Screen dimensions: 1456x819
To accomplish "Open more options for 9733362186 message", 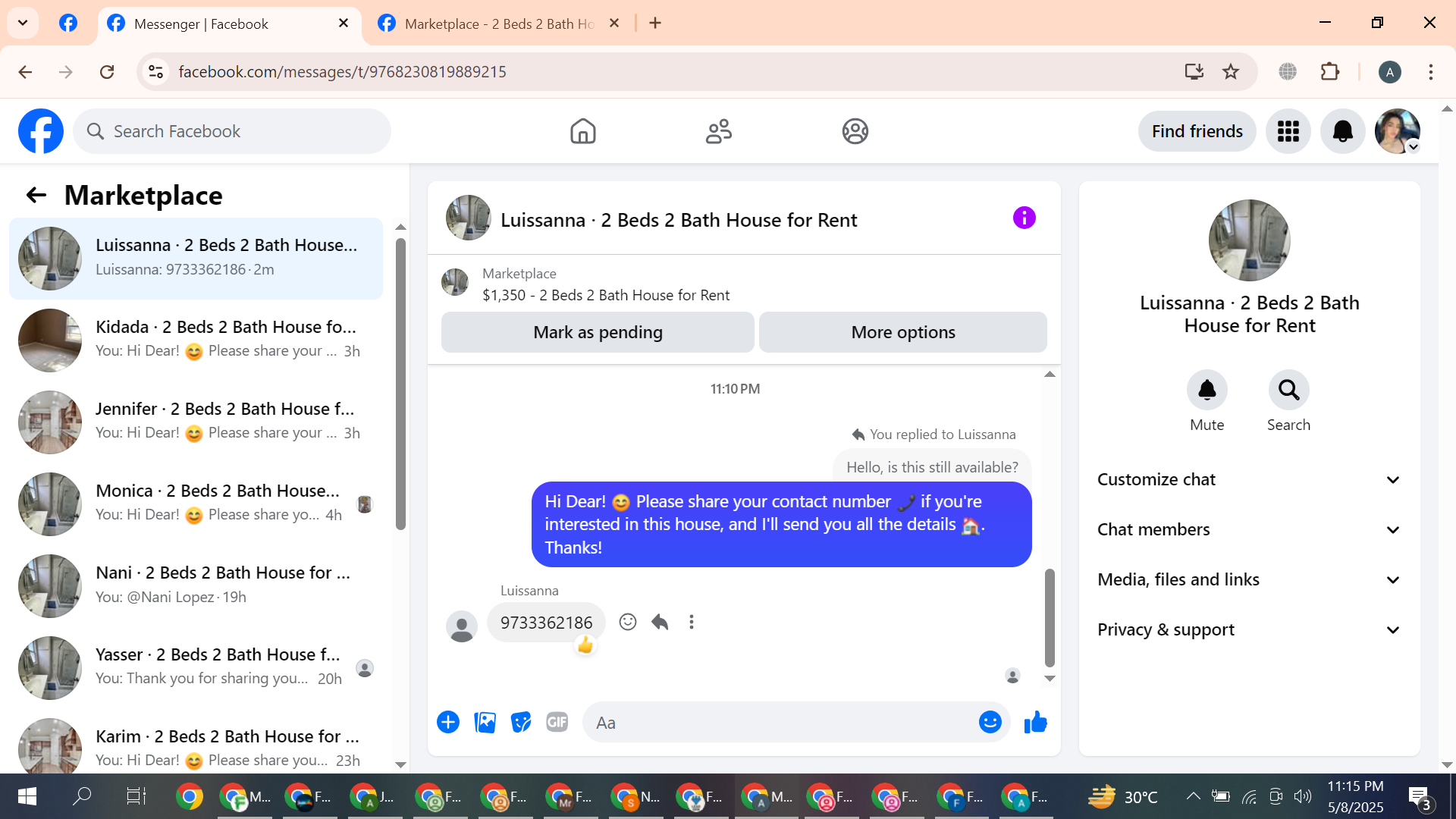I will 692,622.
